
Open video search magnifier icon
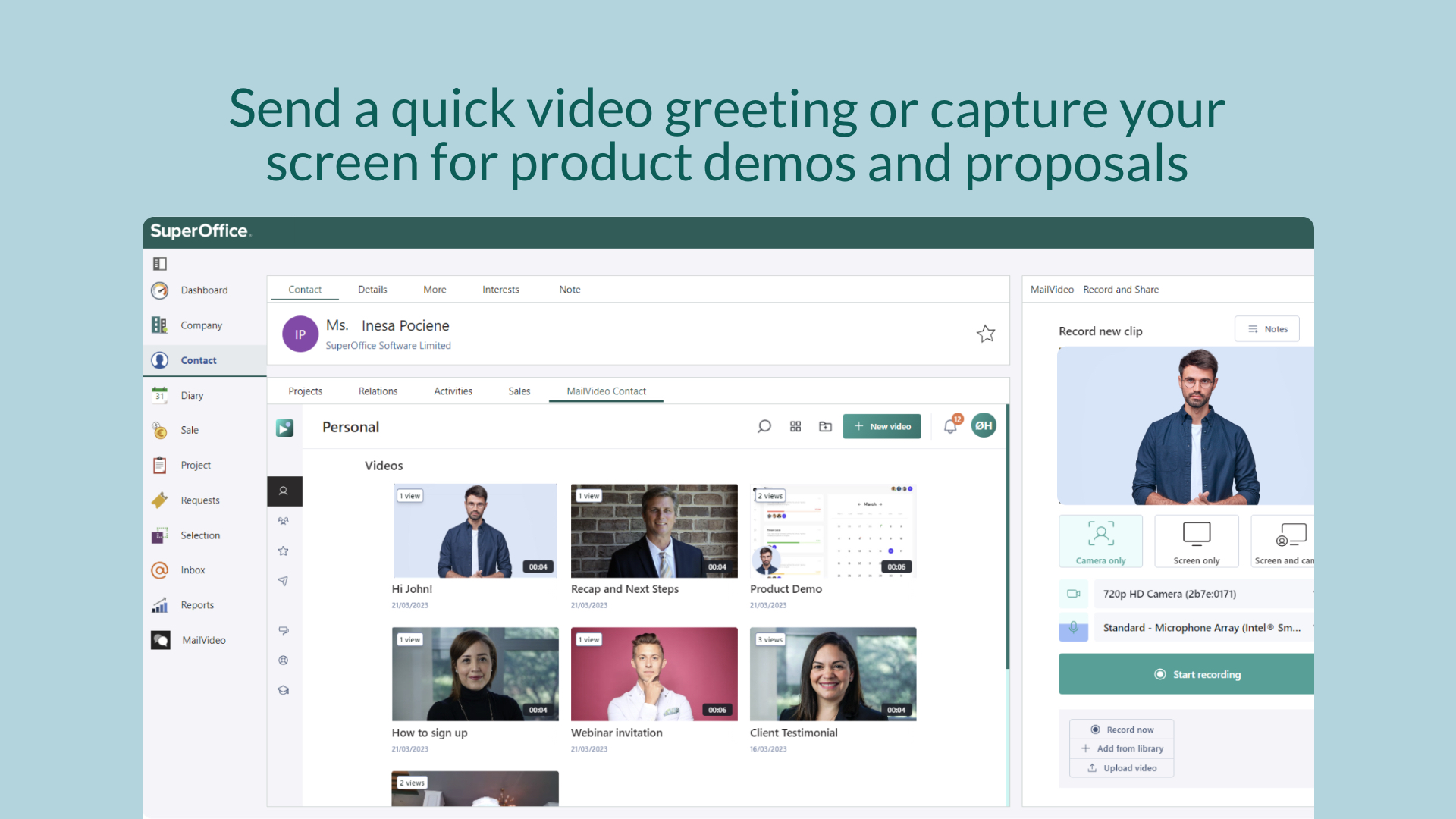pyautogui.click(x=764, y=426)
